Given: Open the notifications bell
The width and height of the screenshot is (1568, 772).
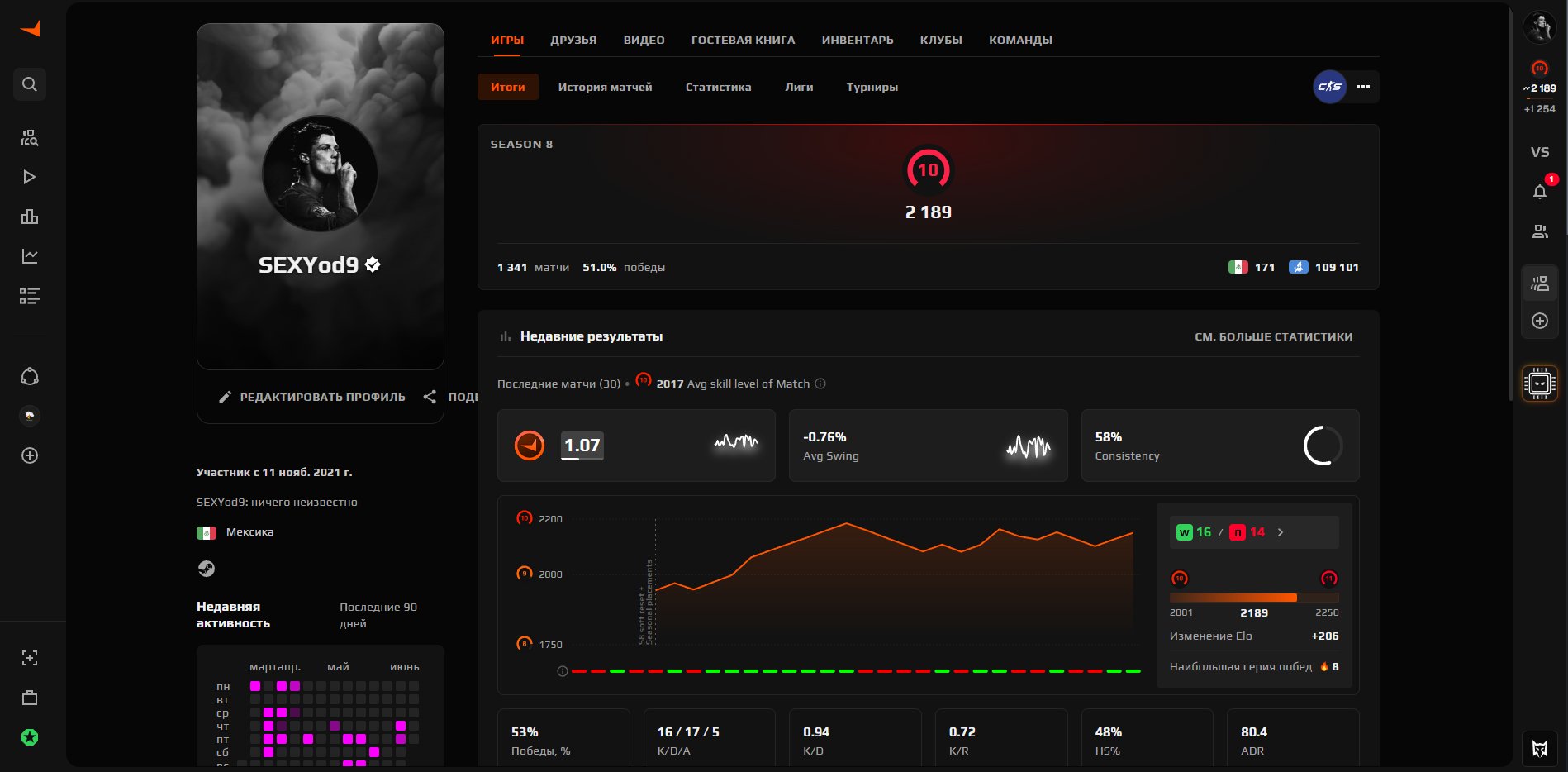Looking at the screenshot, I should [1540, 192].
